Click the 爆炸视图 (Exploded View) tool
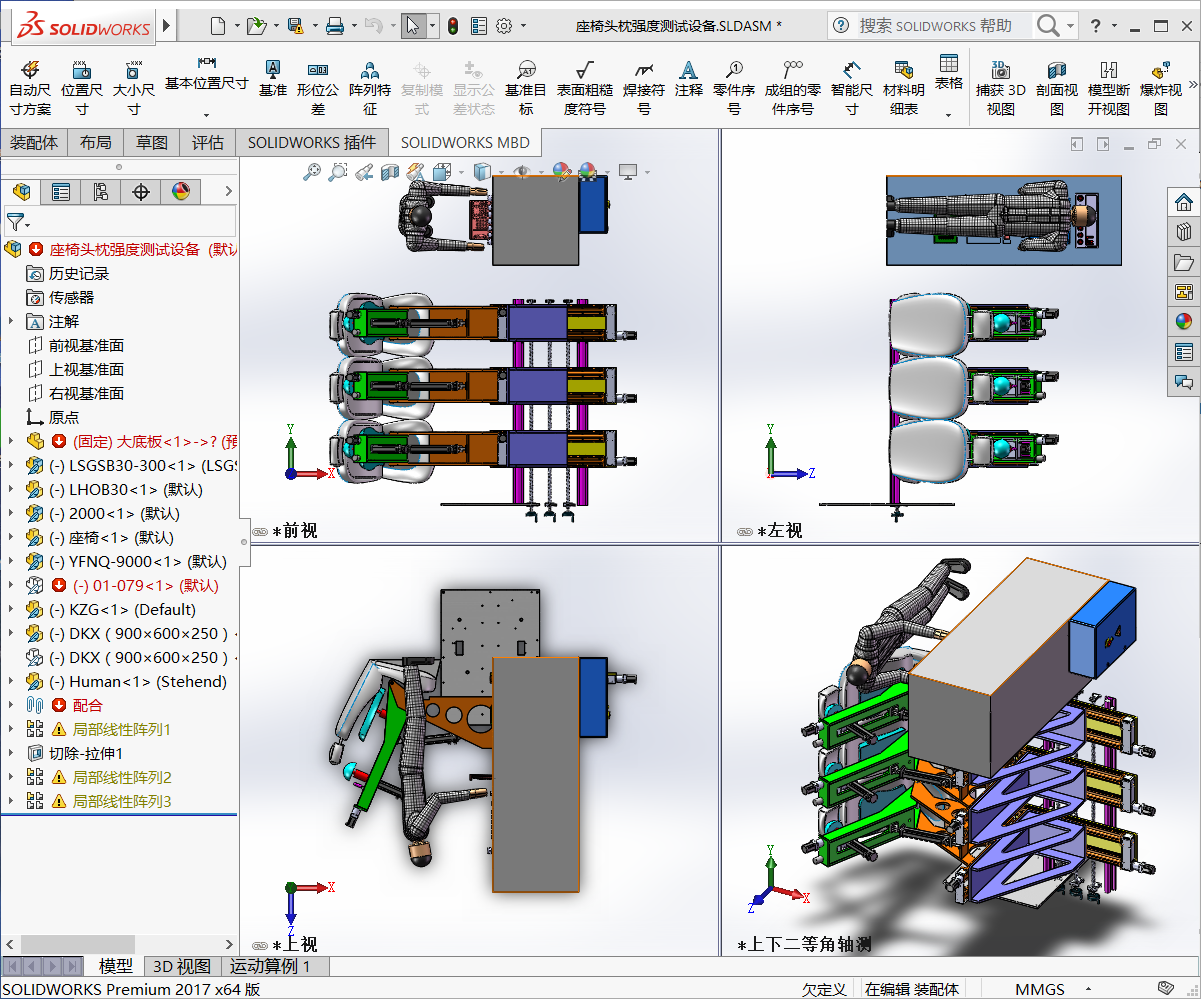This screenshot has width=1201, height=999. tap(1161, 88)
